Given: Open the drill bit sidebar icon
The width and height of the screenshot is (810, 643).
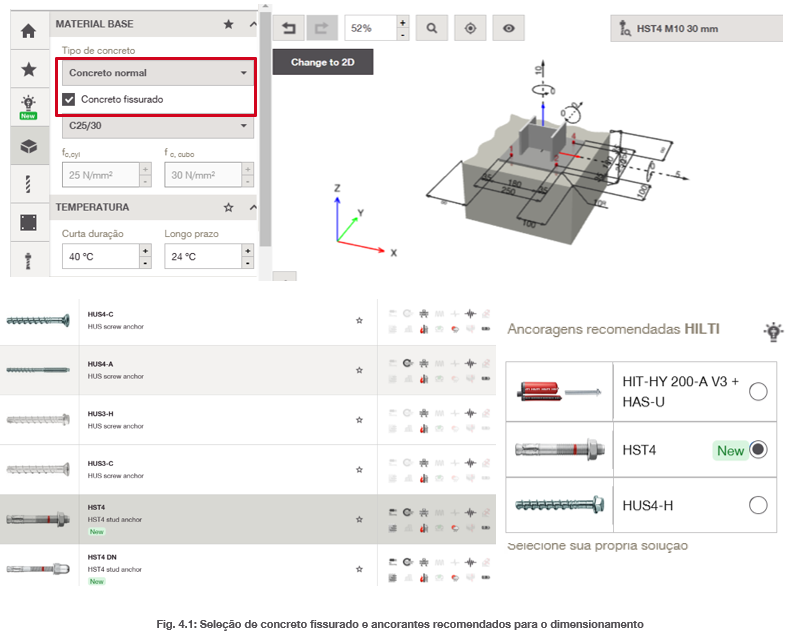Looking at the screenshot, I should [29, 184].
